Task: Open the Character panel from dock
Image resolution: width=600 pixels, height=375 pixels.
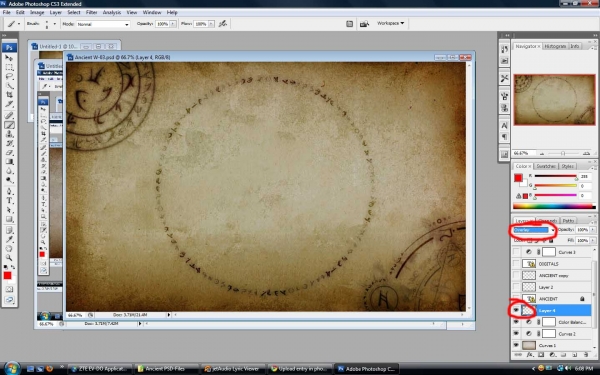Action: 504,126
